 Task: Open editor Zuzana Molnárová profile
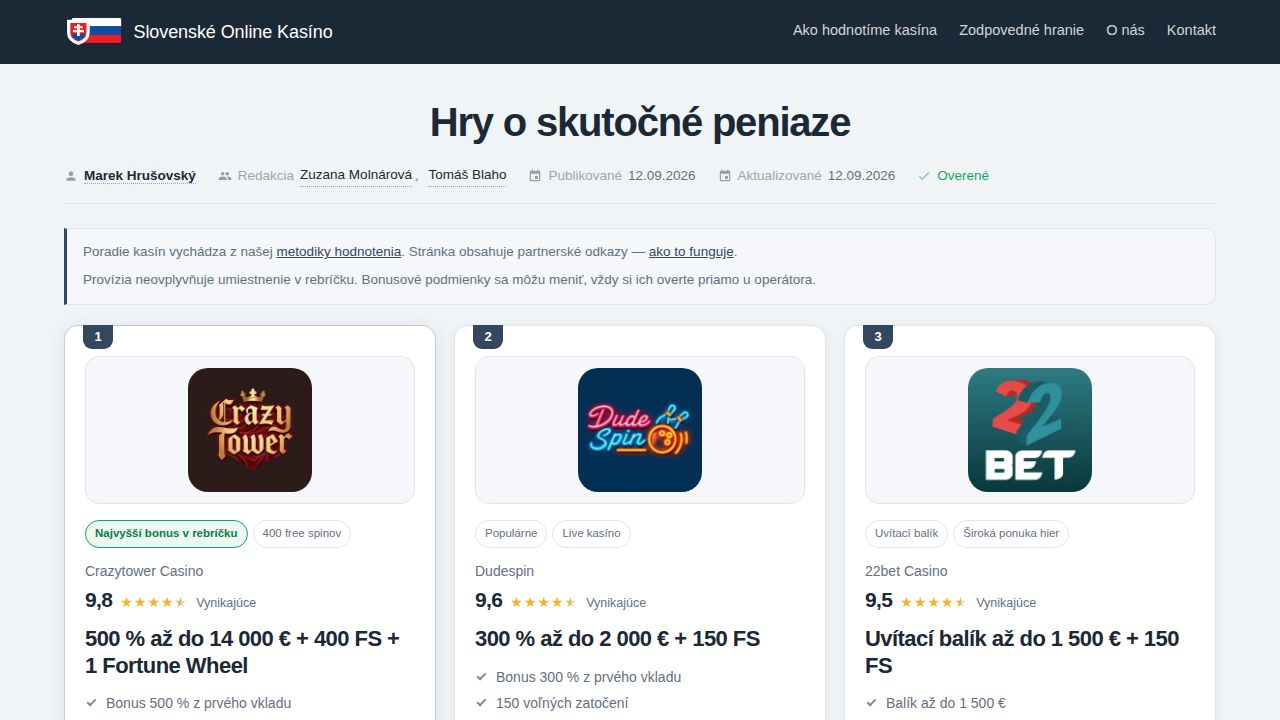point(356,175)
